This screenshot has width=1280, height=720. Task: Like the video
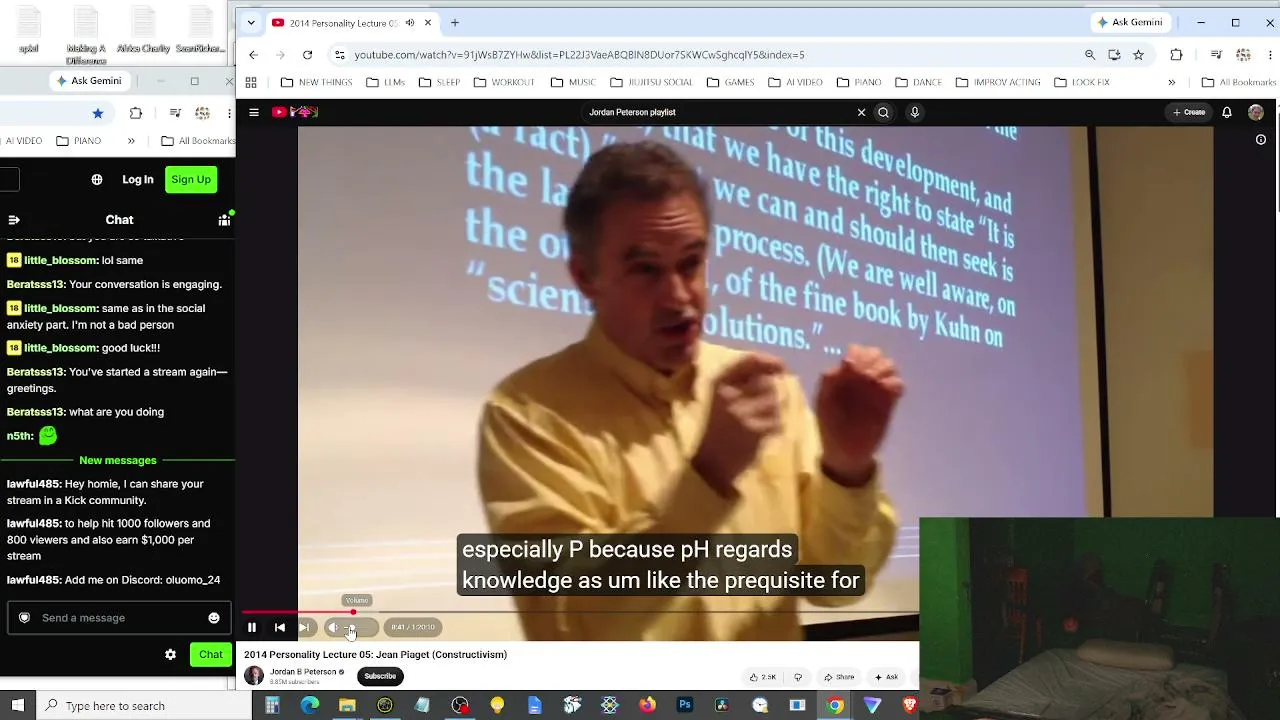point(763,677)
